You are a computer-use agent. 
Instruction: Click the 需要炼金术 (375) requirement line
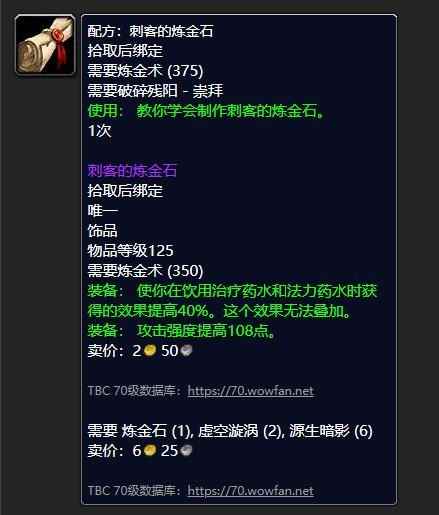pyautogui.click(x=145, y=71)
